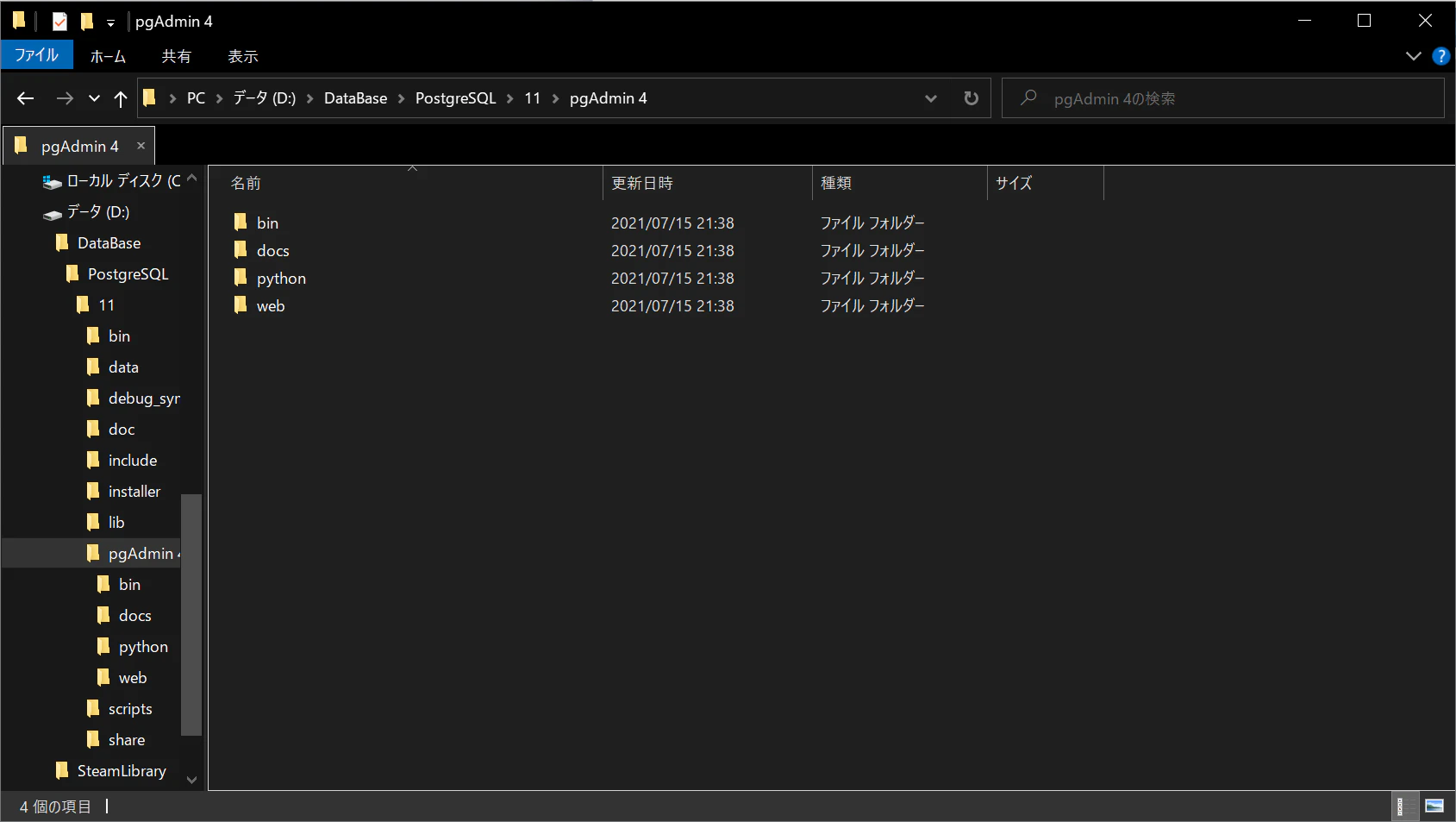This screenshot has width=1456, height=822.
Task: Open the ファイル menu
Action: [x=37, y=55]
